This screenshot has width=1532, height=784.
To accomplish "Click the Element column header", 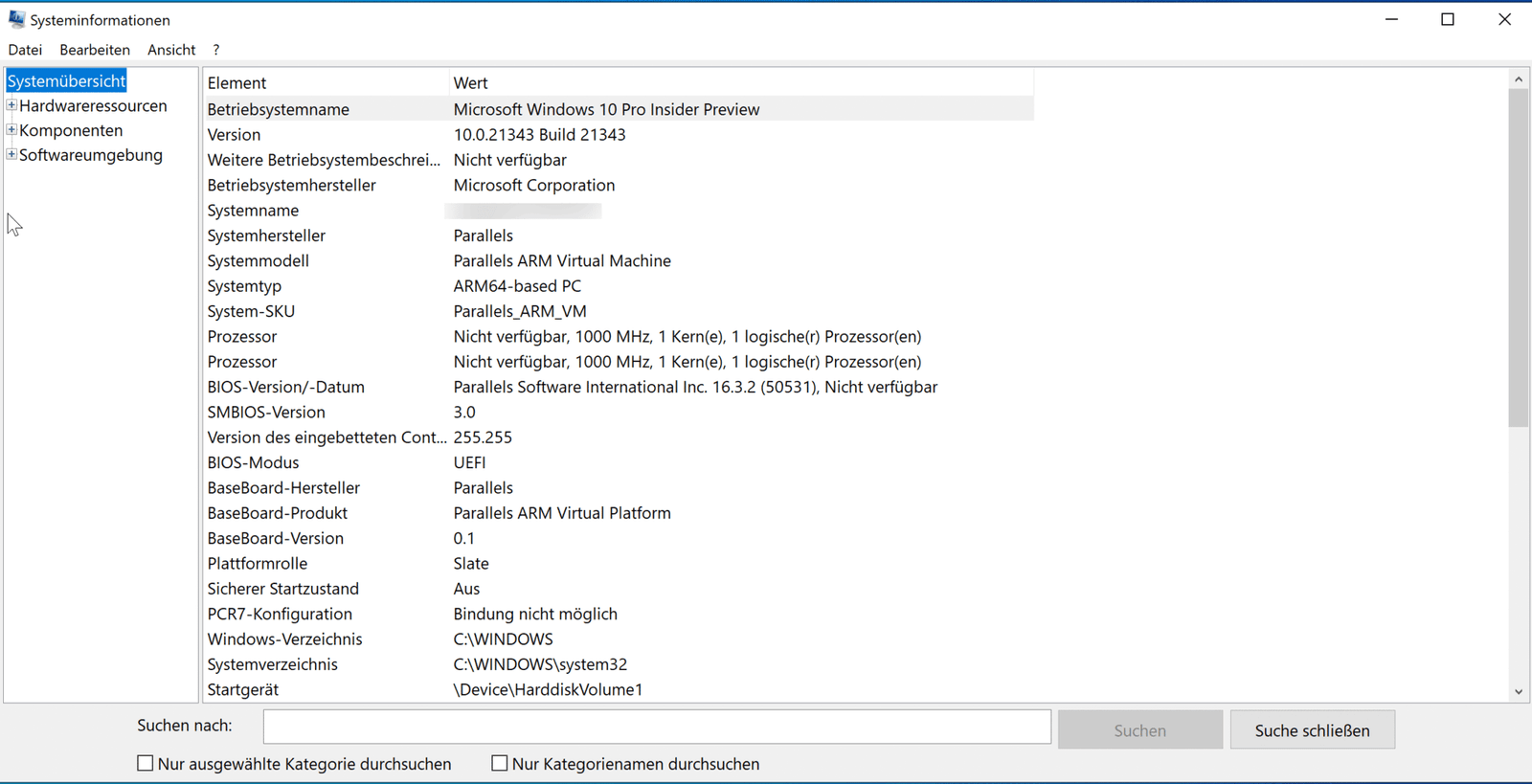I will pos(326,83).
